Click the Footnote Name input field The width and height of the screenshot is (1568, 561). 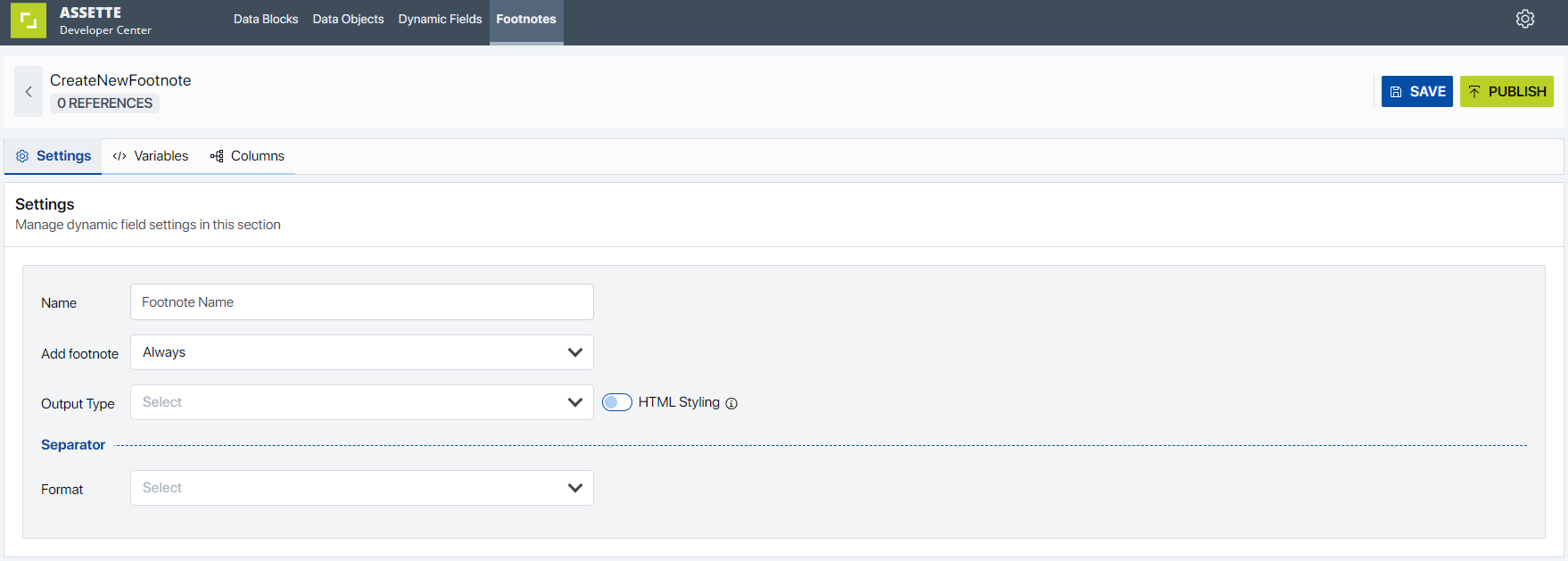point(361,302)
